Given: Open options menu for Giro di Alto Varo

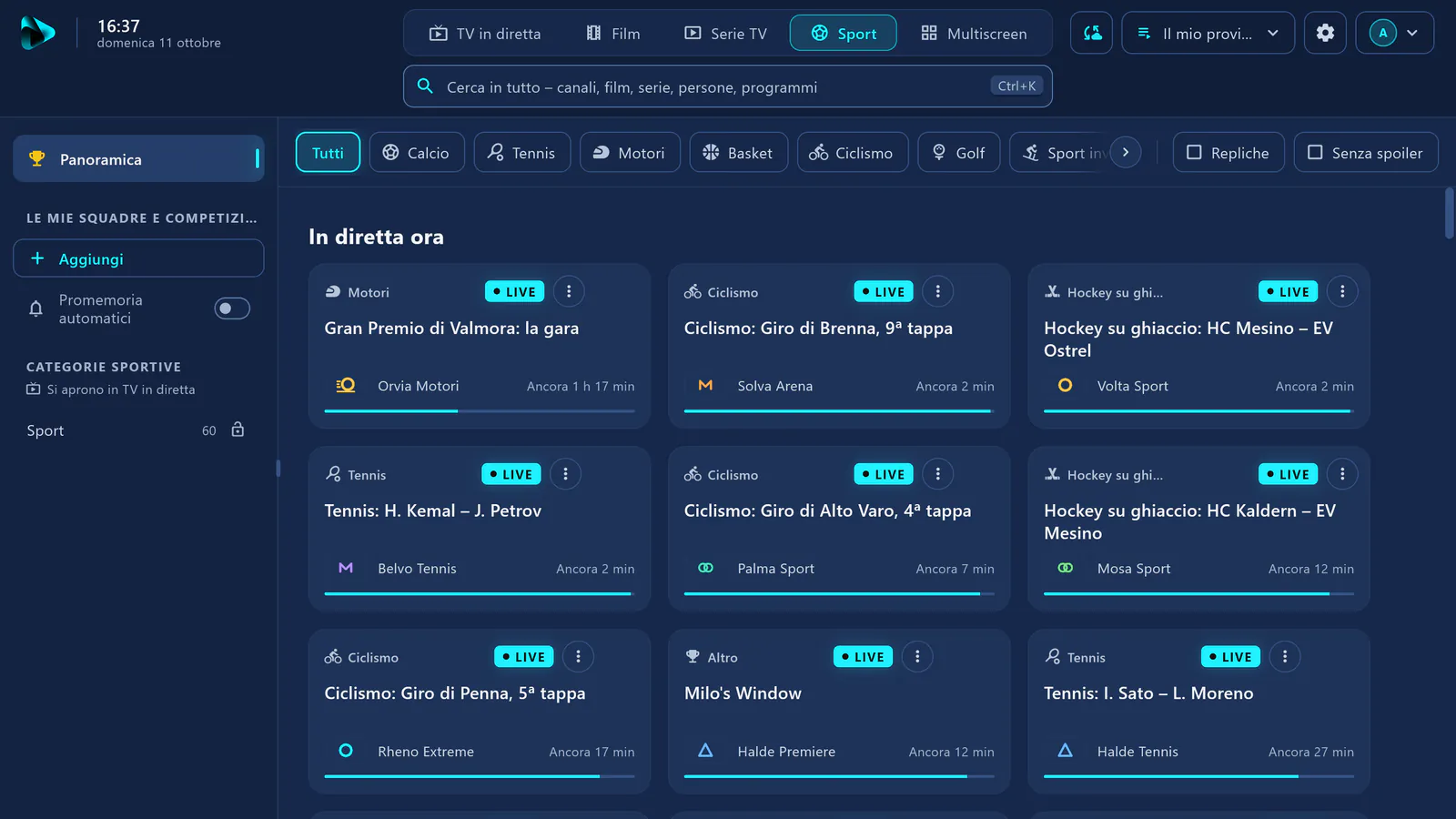Looking at the screenshot, I should pyautogui.click(x=937, y=474).
